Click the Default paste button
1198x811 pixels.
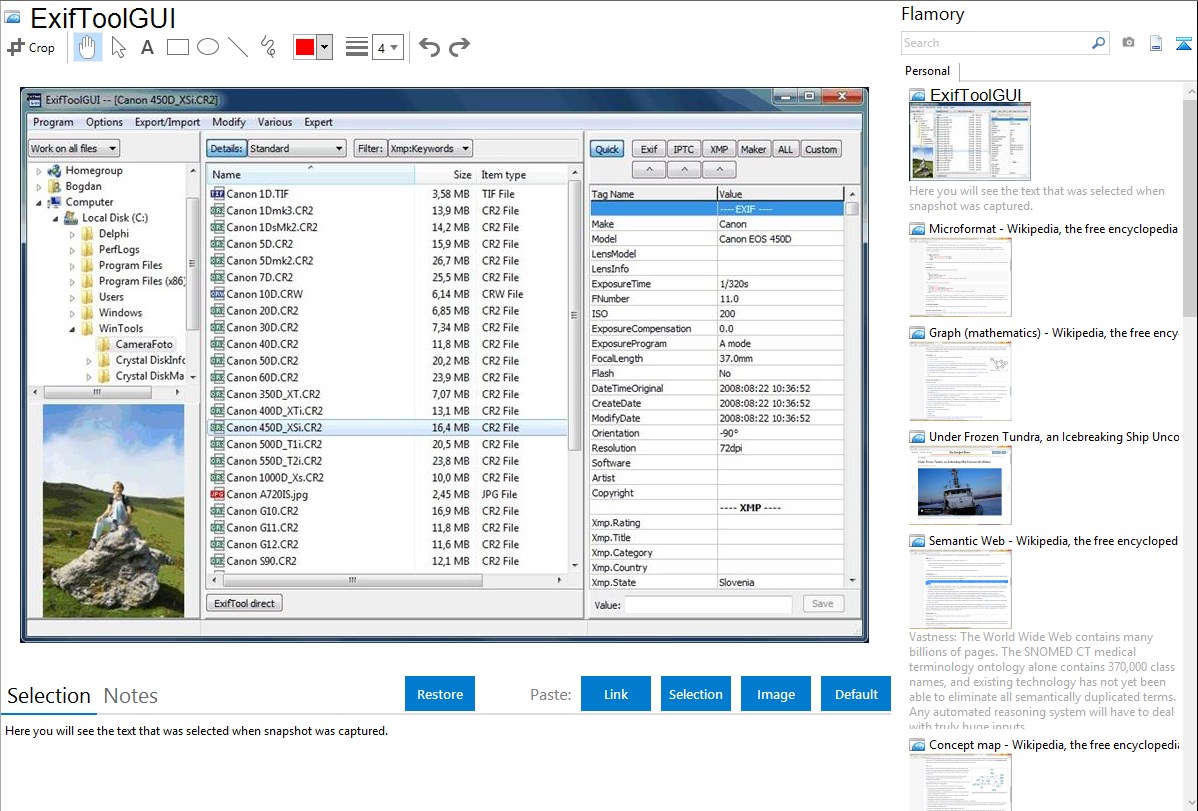(x=856, y=694)
